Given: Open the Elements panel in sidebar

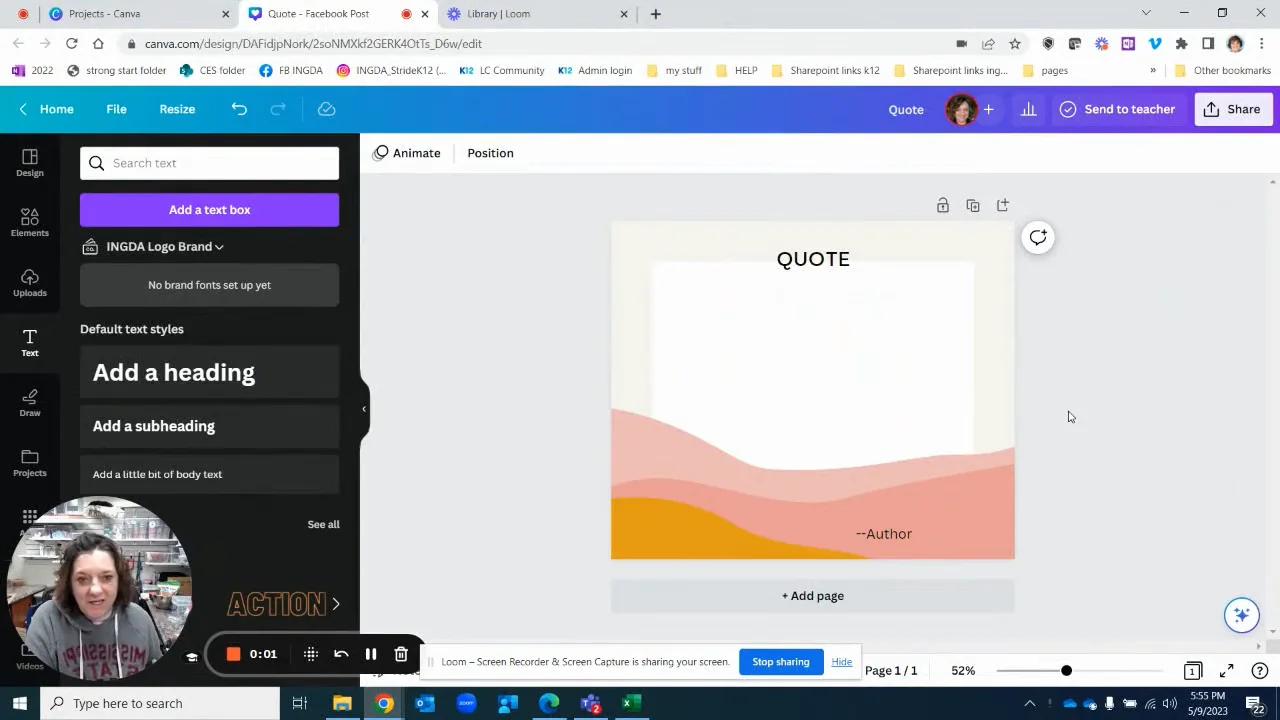Looking at the screenshot, I should pyautogui.click(x=29, y=222).
